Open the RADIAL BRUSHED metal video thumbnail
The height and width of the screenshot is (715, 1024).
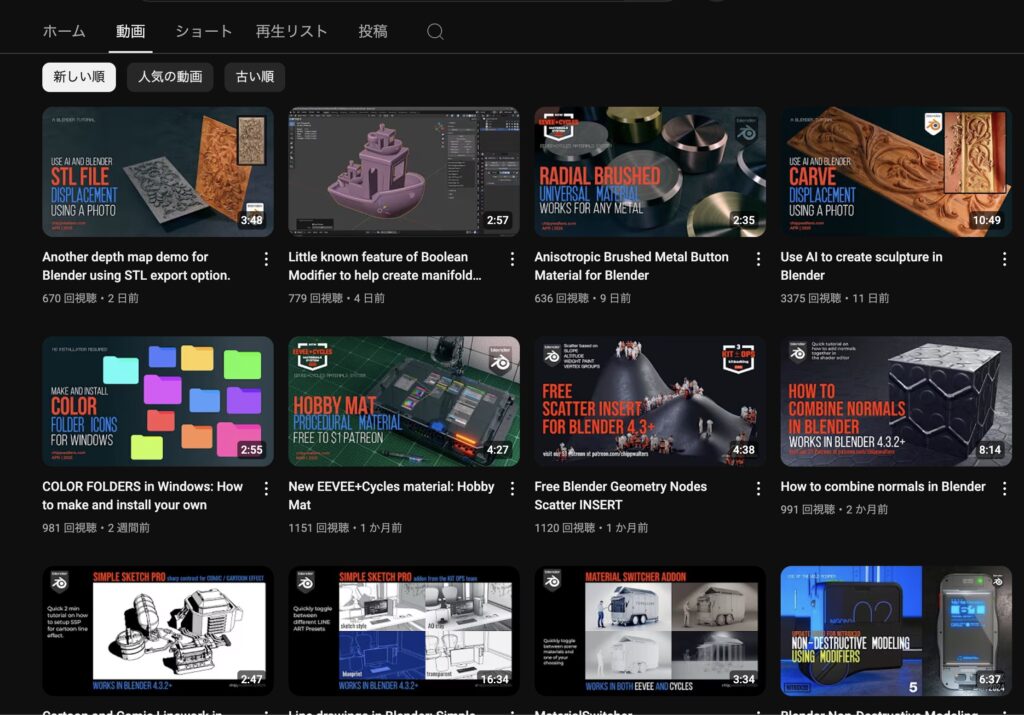pos(650,172)
